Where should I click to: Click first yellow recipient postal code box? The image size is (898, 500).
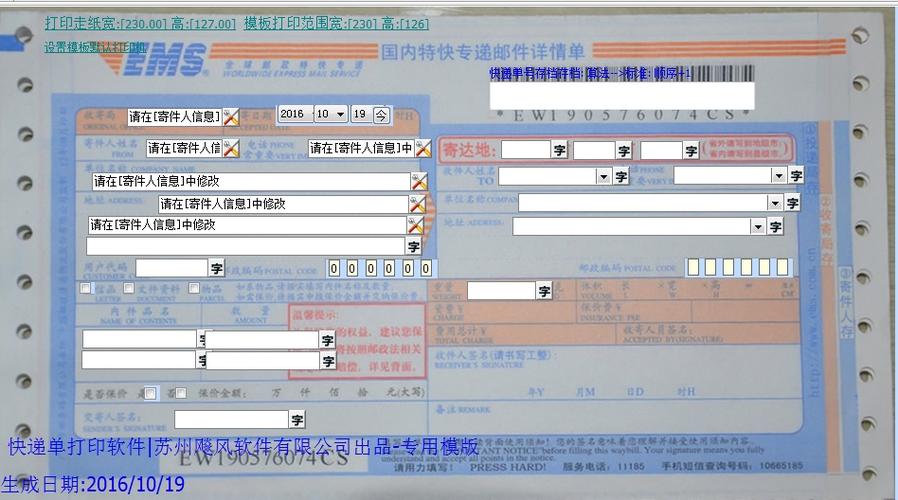tap(693, 267)
